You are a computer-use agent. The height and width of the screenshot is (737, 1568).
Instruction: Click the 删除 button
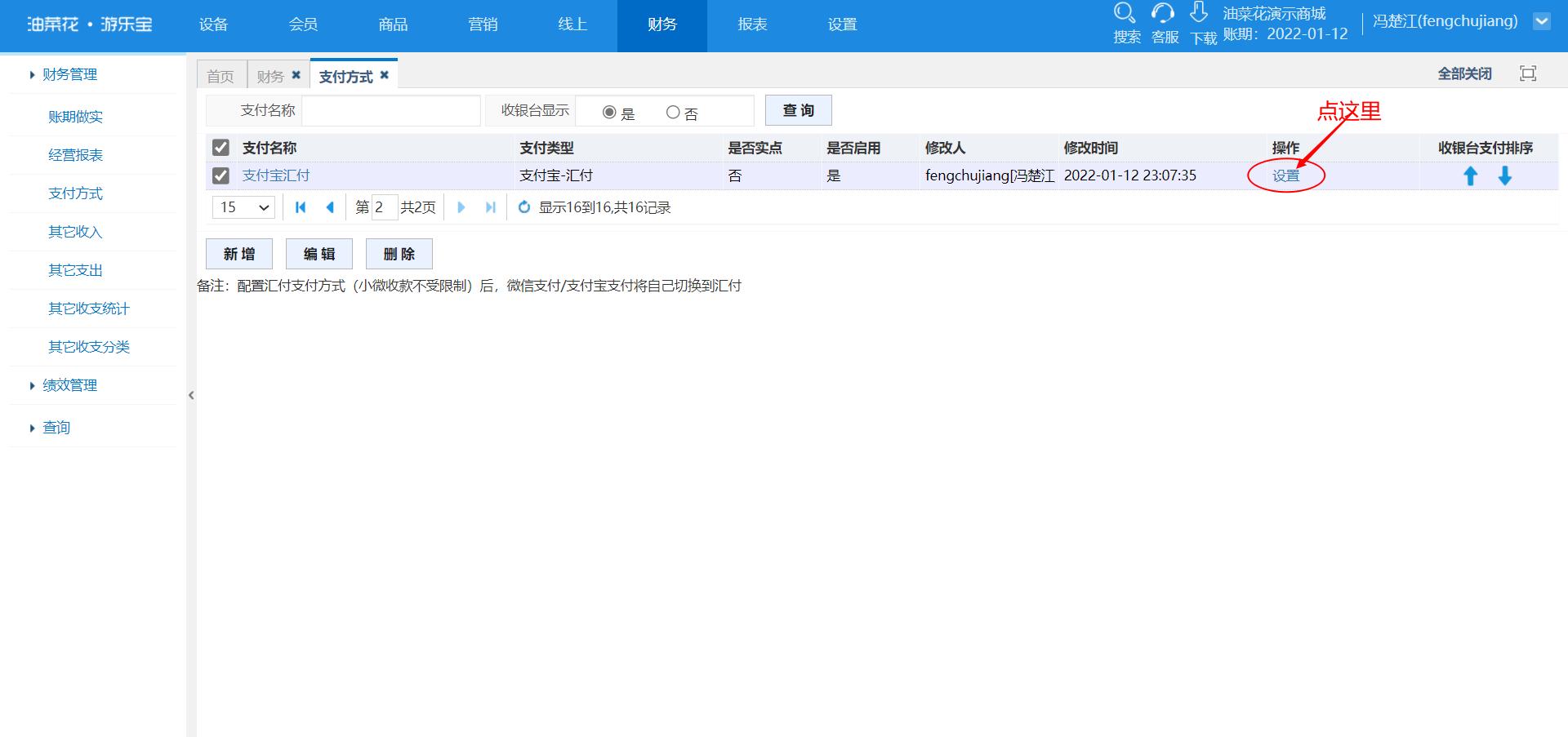point(399,254)
